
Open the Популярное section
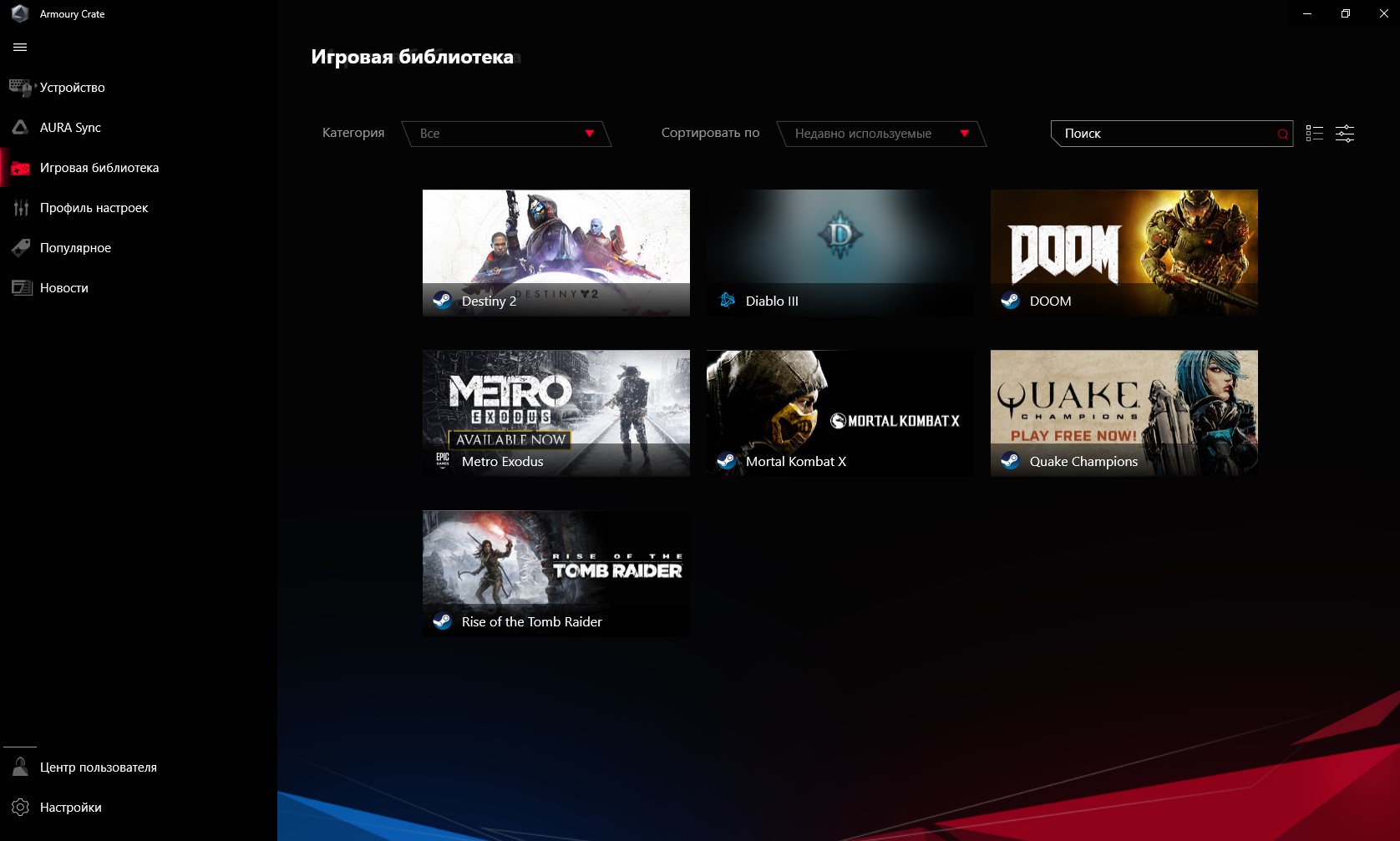[139, 247]
